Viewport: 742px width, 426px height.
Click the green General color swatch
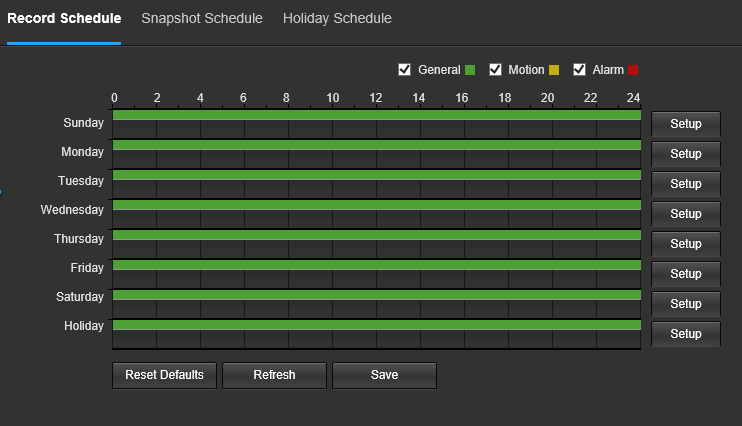pyautogui.click(x=470, y=70)
